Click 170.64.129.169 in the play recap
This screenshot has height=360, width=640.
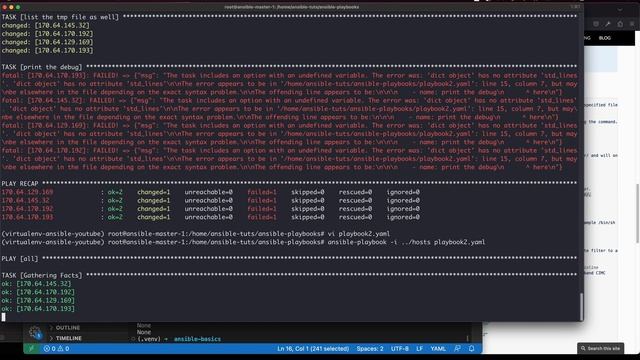pyautogui.click(x=27, y=192)
